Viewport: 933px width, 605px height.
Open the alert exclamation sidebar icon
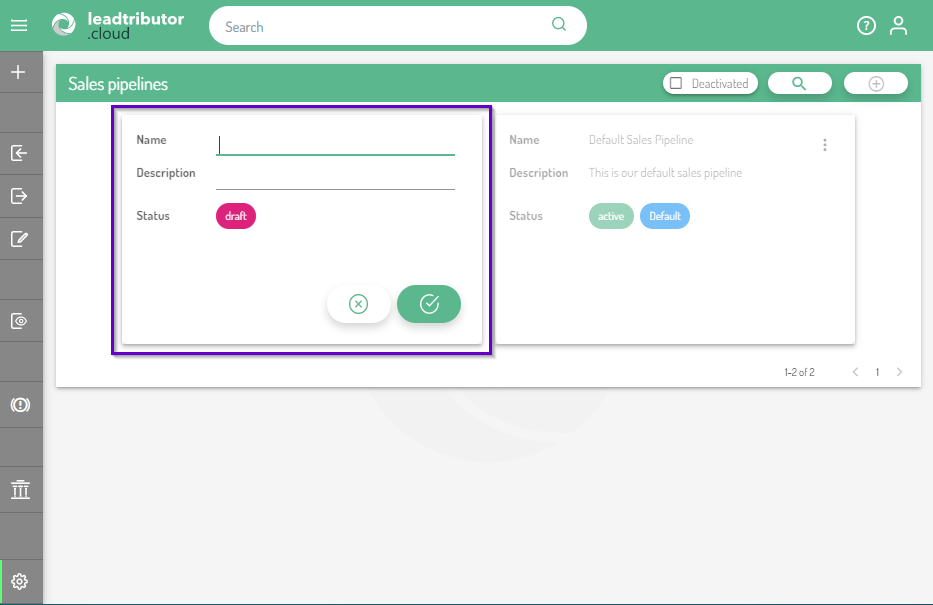pyautogui.click(x=19, y=405)
